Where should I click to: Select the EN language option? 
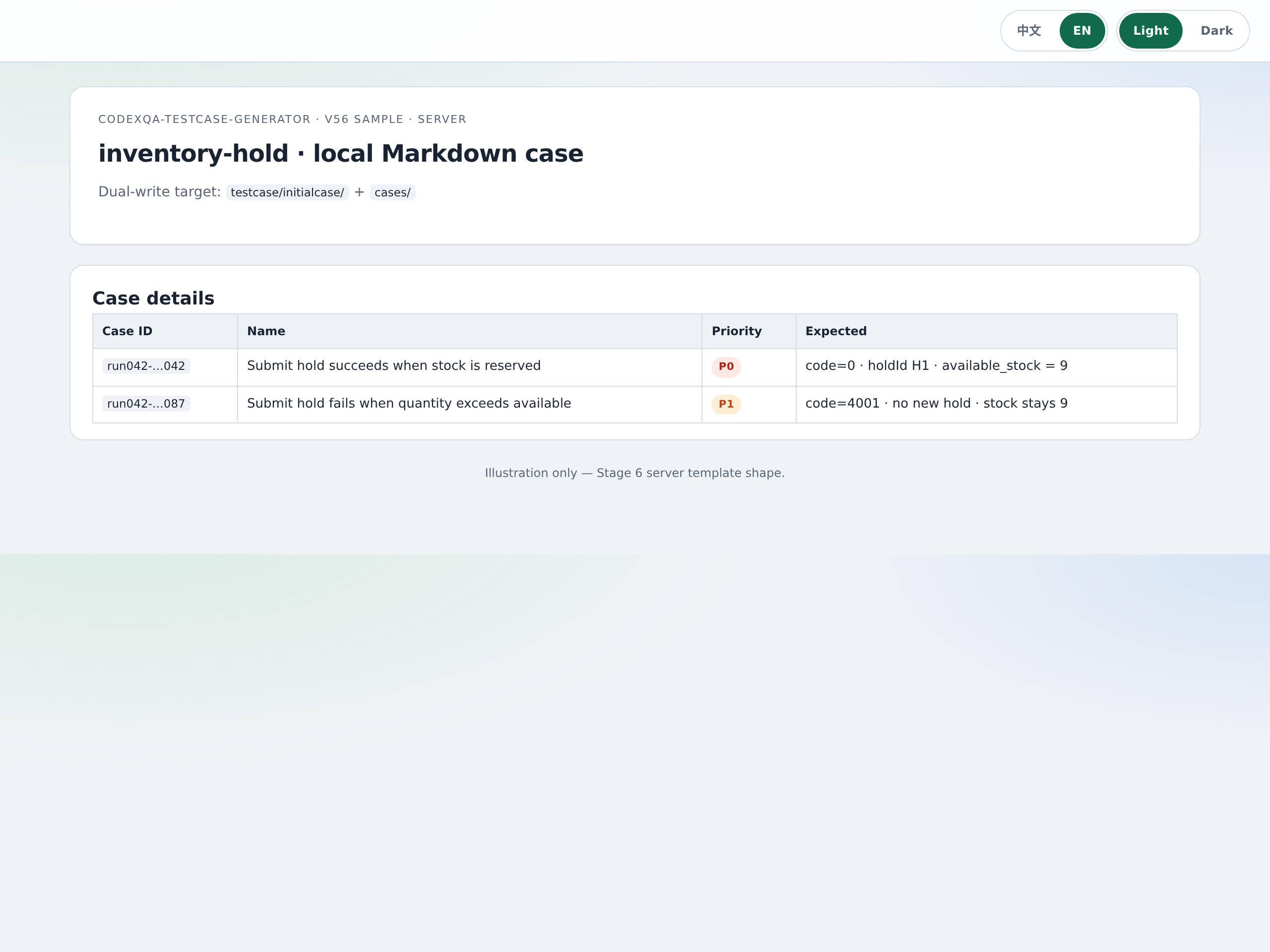click(1081, 30)
